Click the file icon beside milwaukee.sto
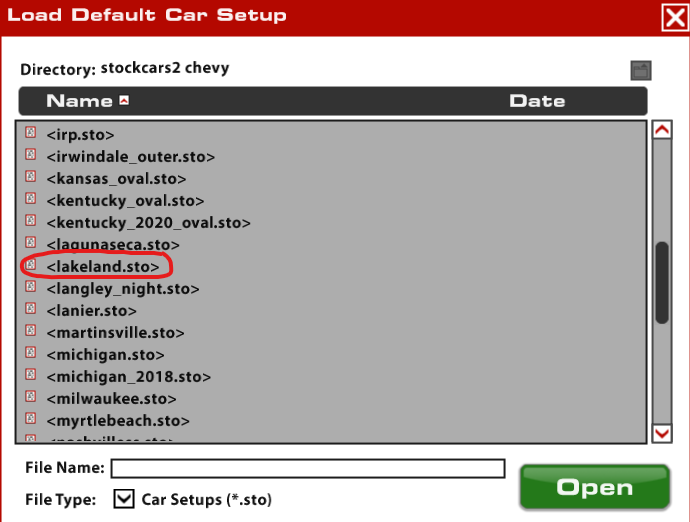 click(30, 398)
